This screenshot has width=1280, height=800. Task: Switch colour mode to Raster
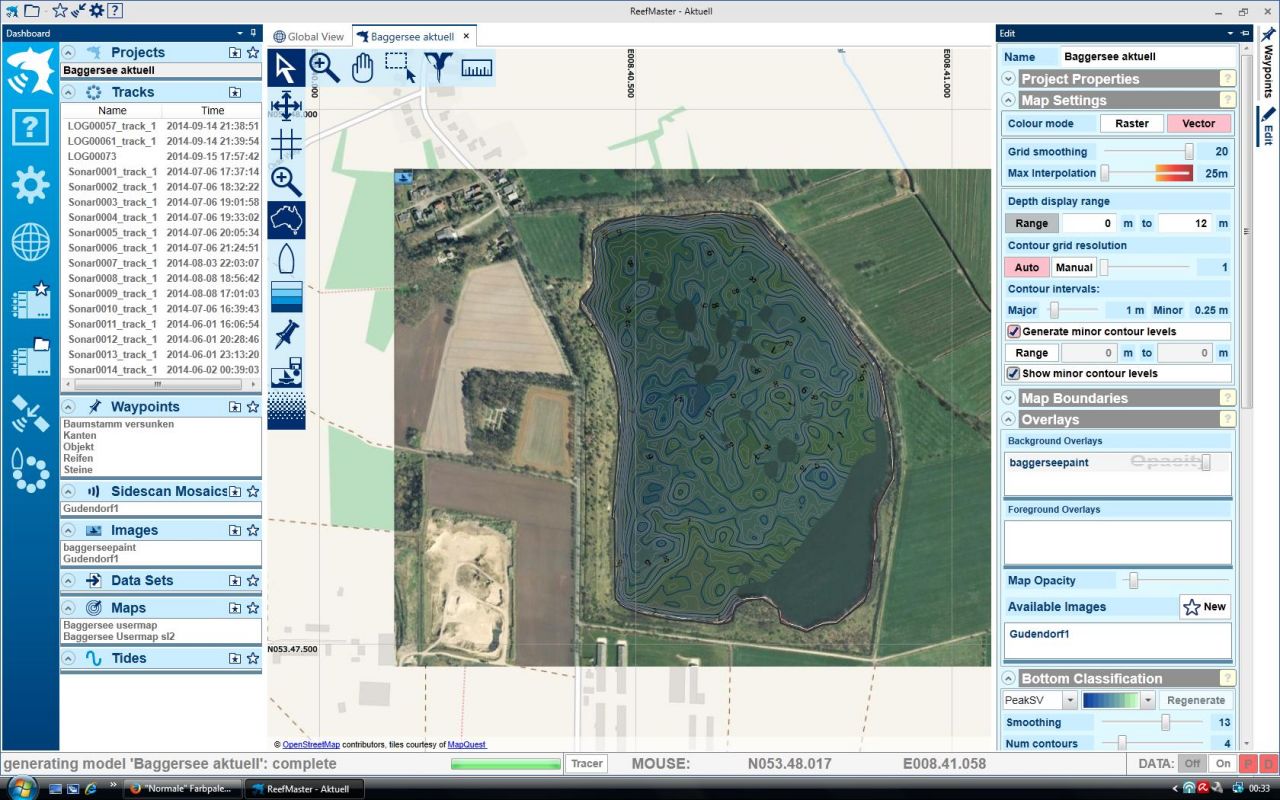click(1131, 124)
